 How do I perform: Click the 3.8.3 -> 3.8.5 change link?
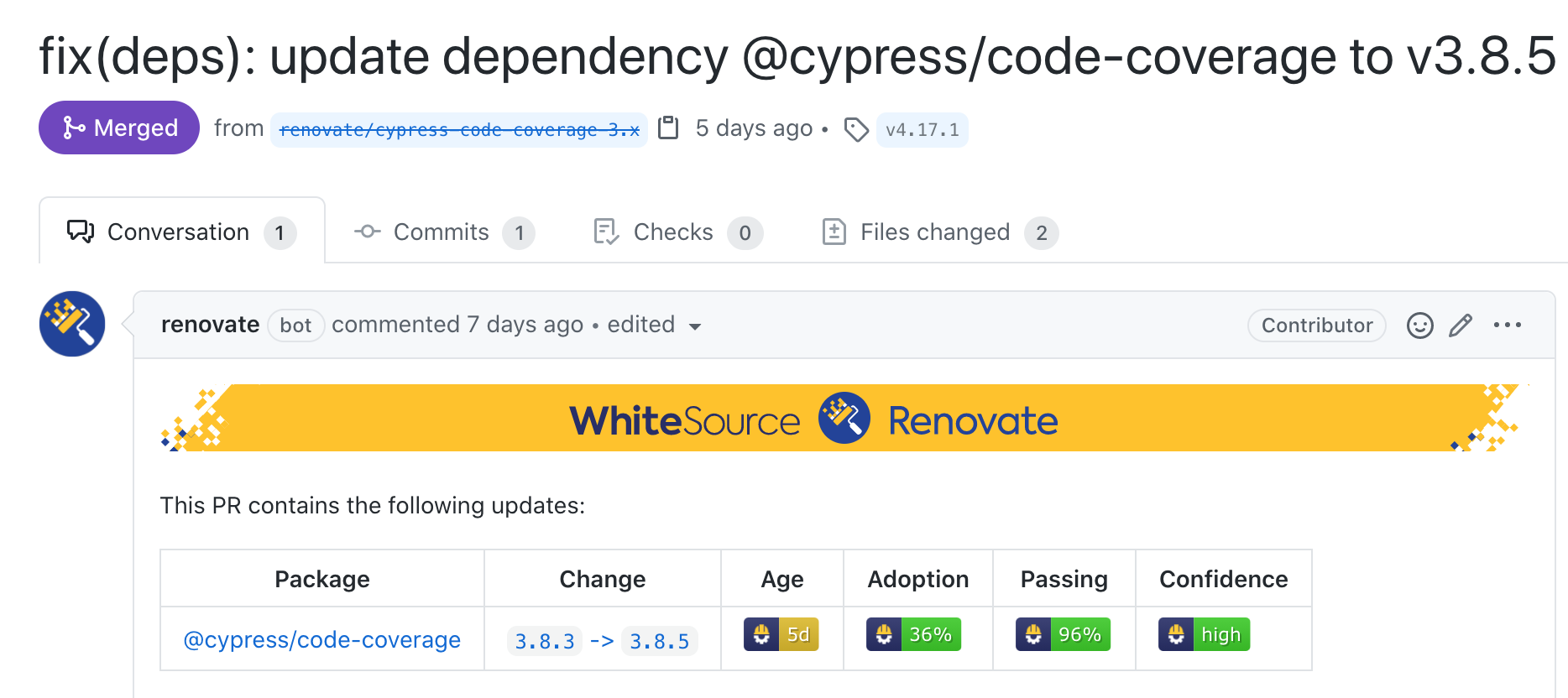[x=602, y=642]
